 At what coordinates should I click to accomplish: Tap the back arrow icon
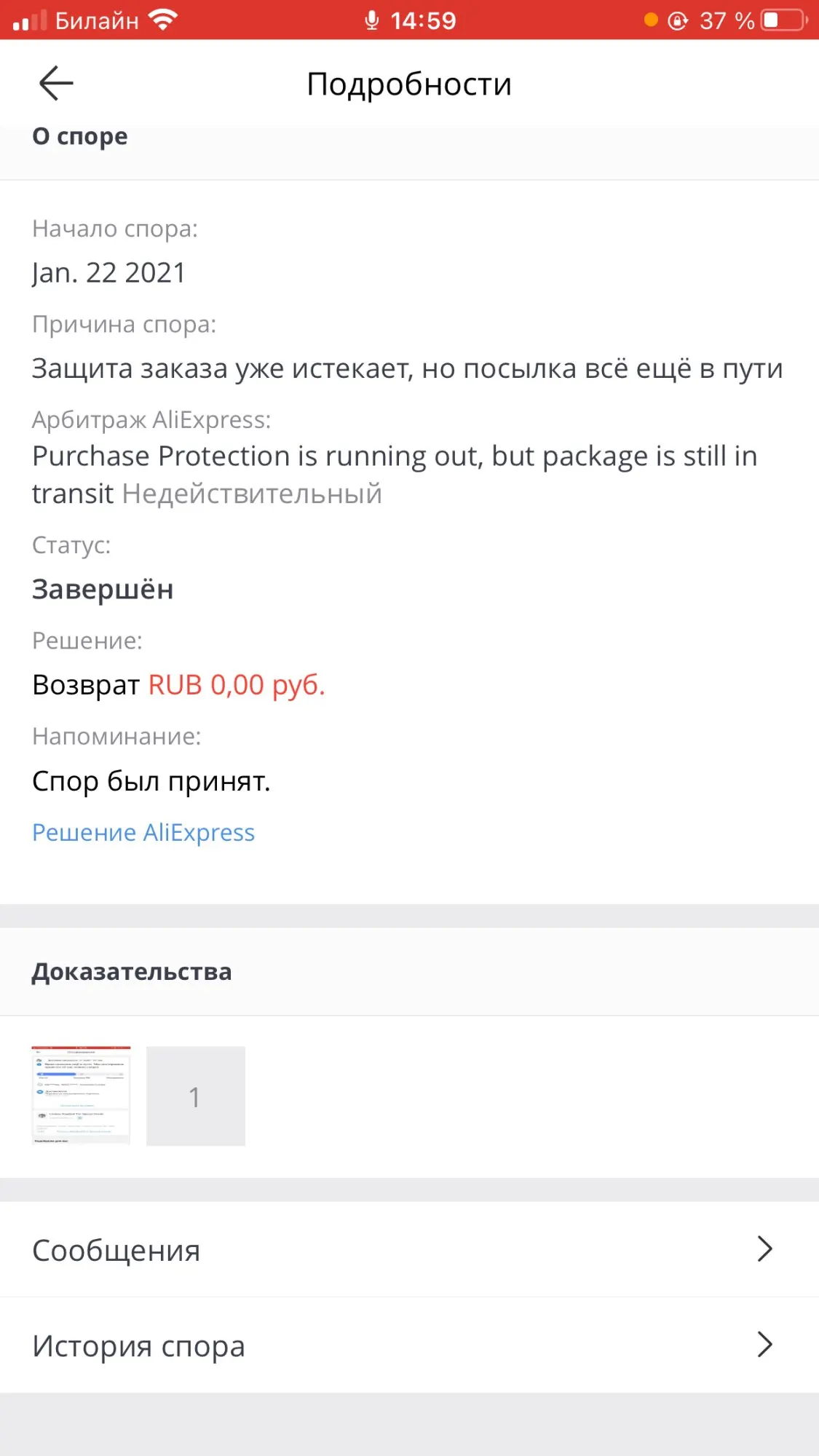point(56,83)
